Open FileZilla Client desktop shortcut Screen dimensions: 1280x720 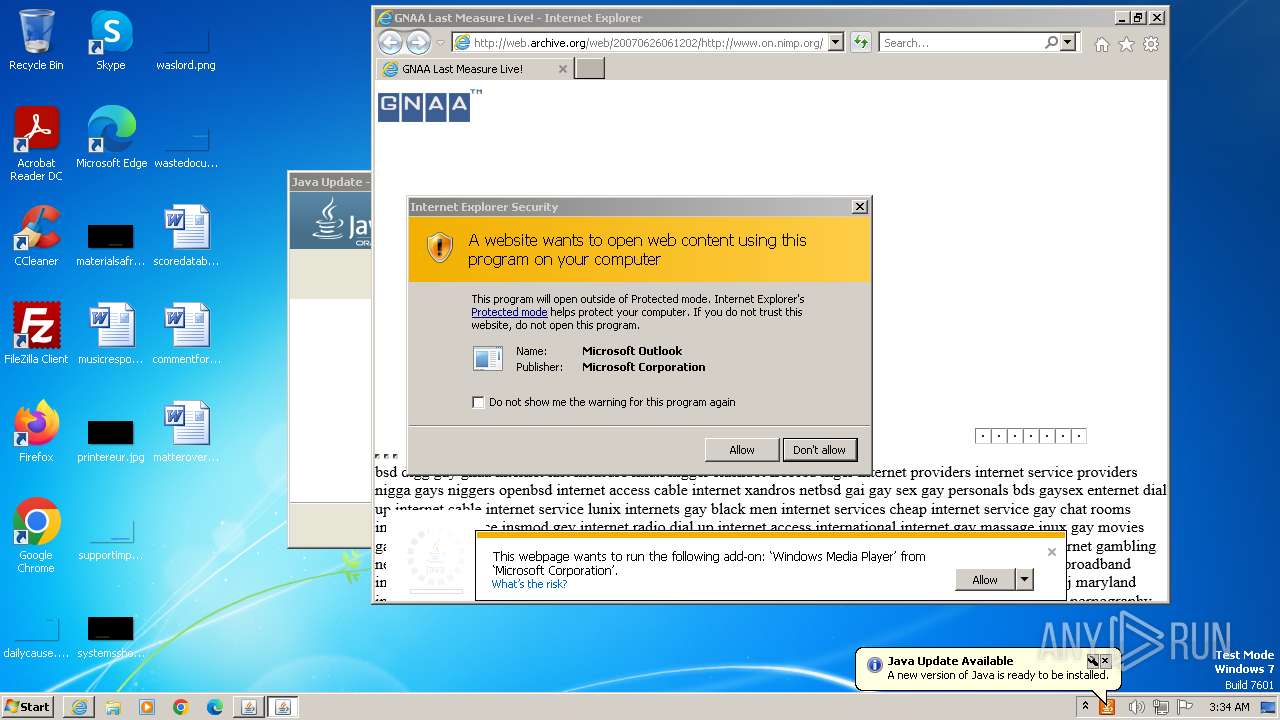pyautogui.click(x=36, y=334)
